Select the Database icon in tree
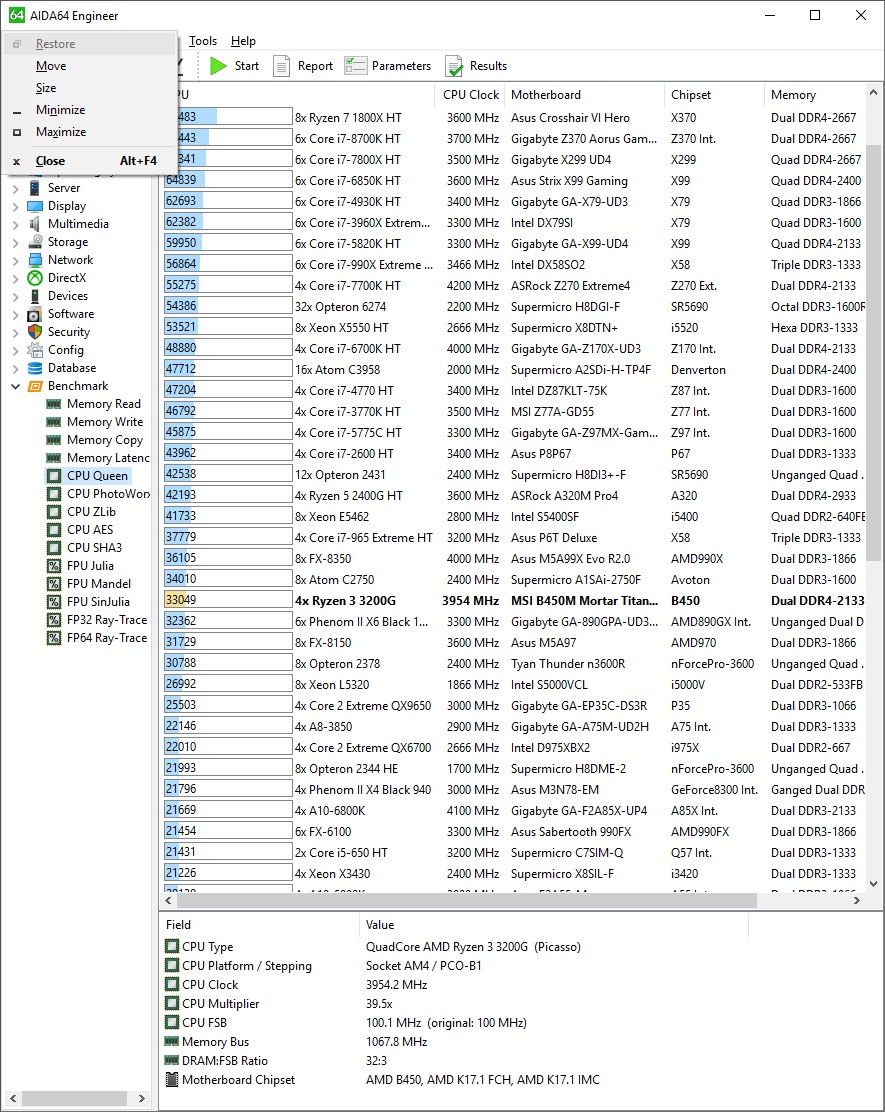This screenshot has width=885, height=1112. [35, 368]
